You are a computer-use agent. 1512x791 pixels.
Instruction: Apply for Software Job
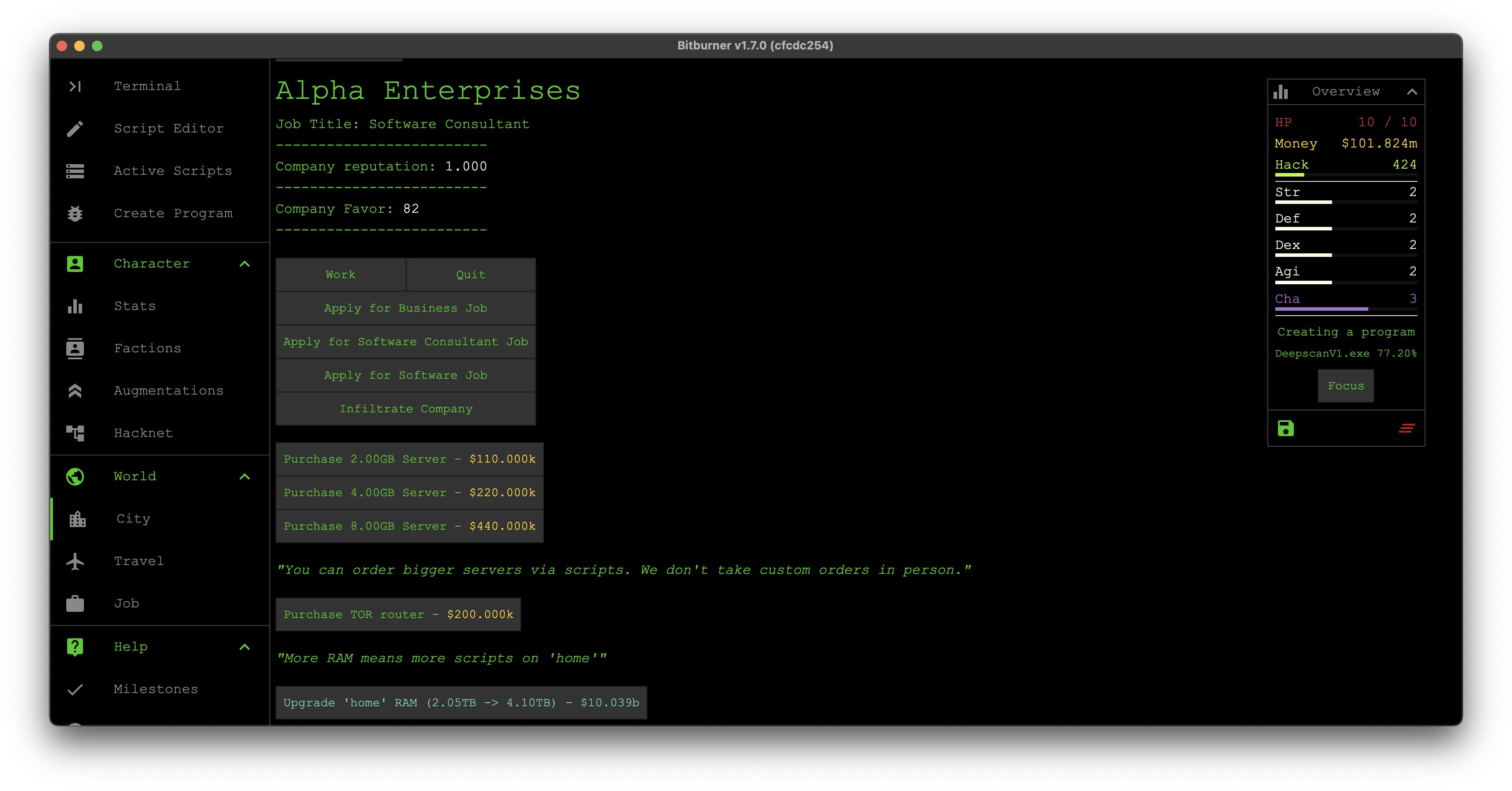pyautogui.click(x=405, y=375)
